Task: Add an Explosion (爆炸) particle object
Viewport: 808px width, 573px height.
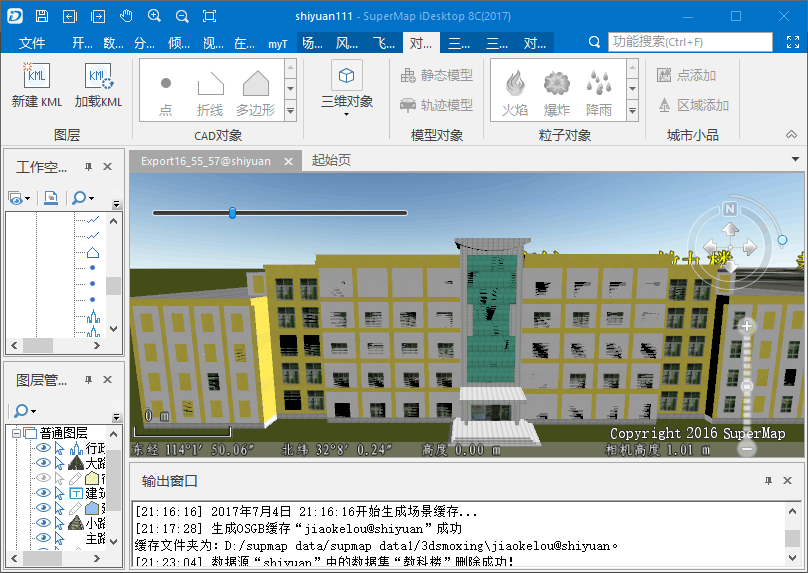Action: (557, 91)
